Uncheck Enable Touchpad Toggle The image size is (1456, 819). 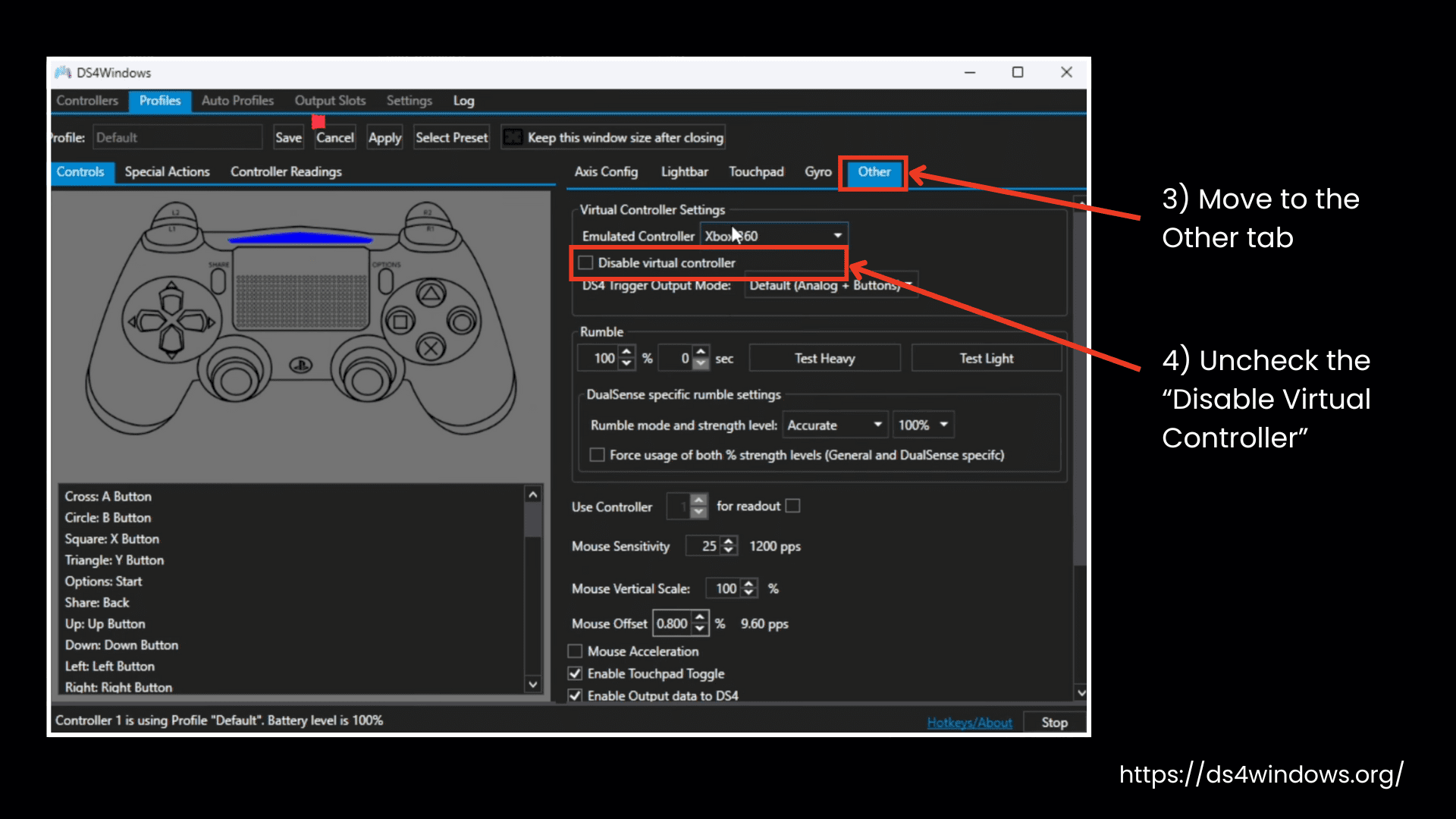pyautogui.click(x=576, y=673)
